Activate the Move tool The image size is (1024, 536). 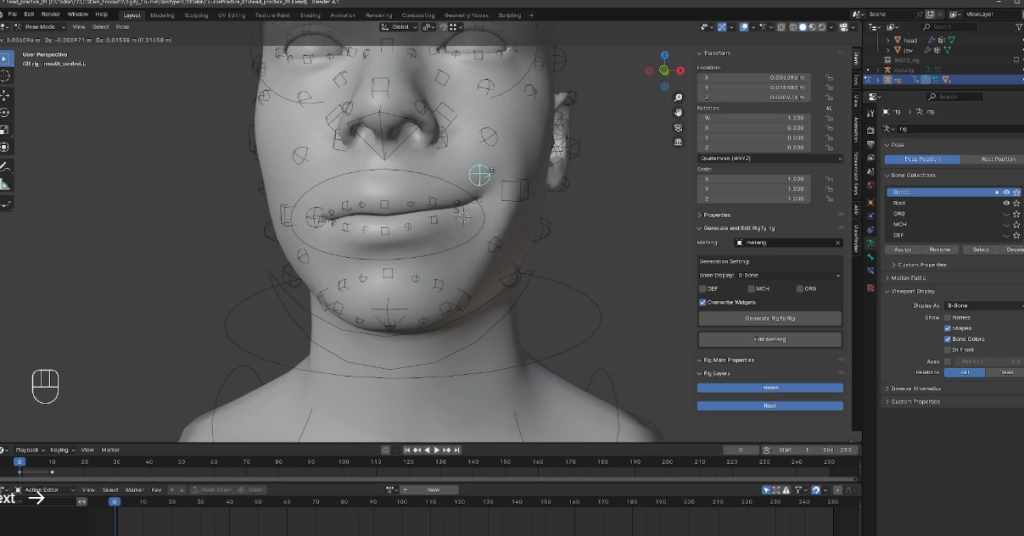(x=5, y=95)
